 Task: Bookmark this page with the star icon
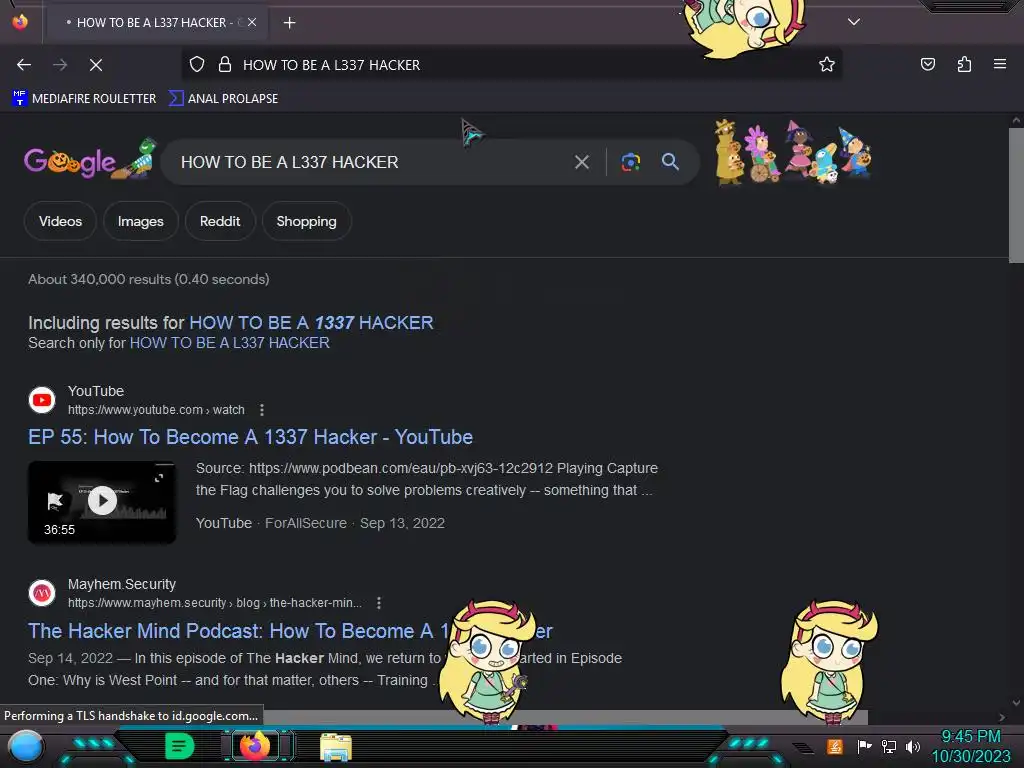tap(827, 64)
